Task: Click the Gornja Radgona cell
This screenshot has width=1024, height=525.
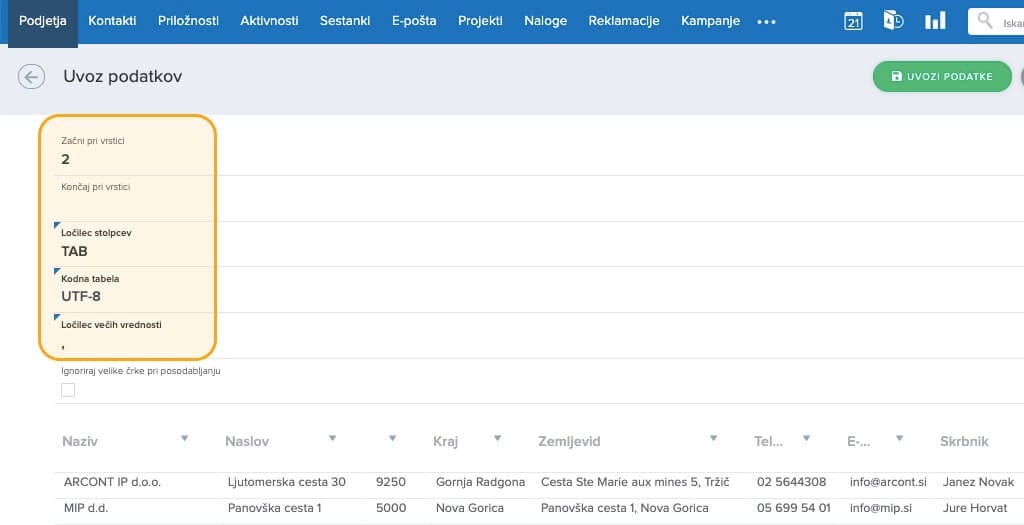Action: (x=480, y=482)
